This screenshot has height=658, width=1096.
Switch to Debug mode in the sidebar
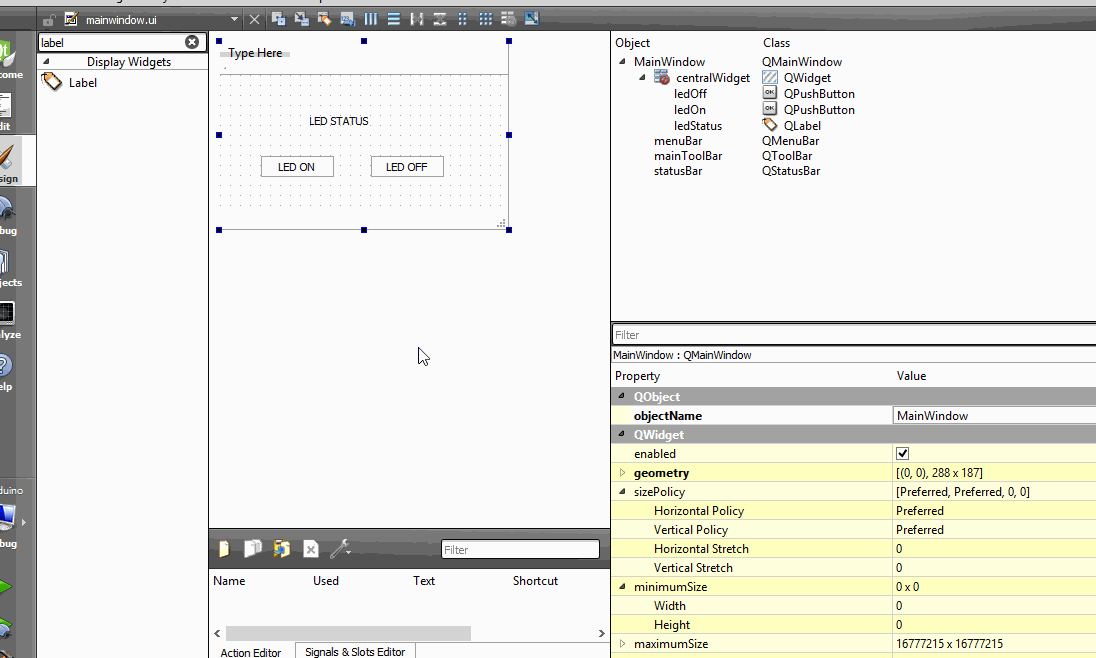coord(8,215)
